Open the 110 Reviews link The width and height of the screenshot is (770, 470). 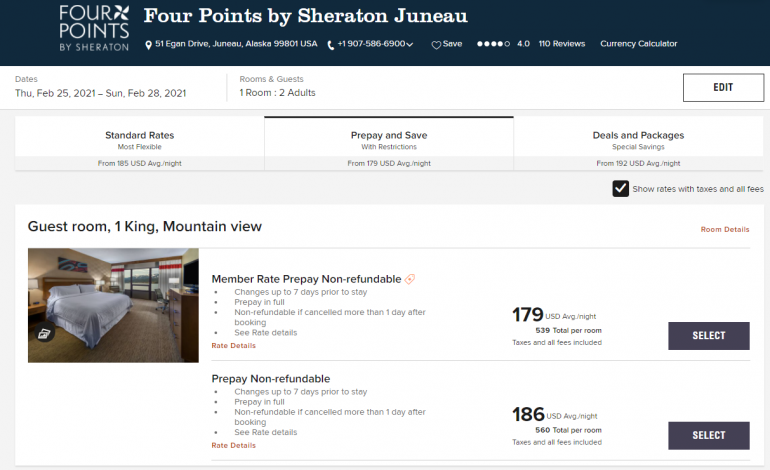pos(560,44)
